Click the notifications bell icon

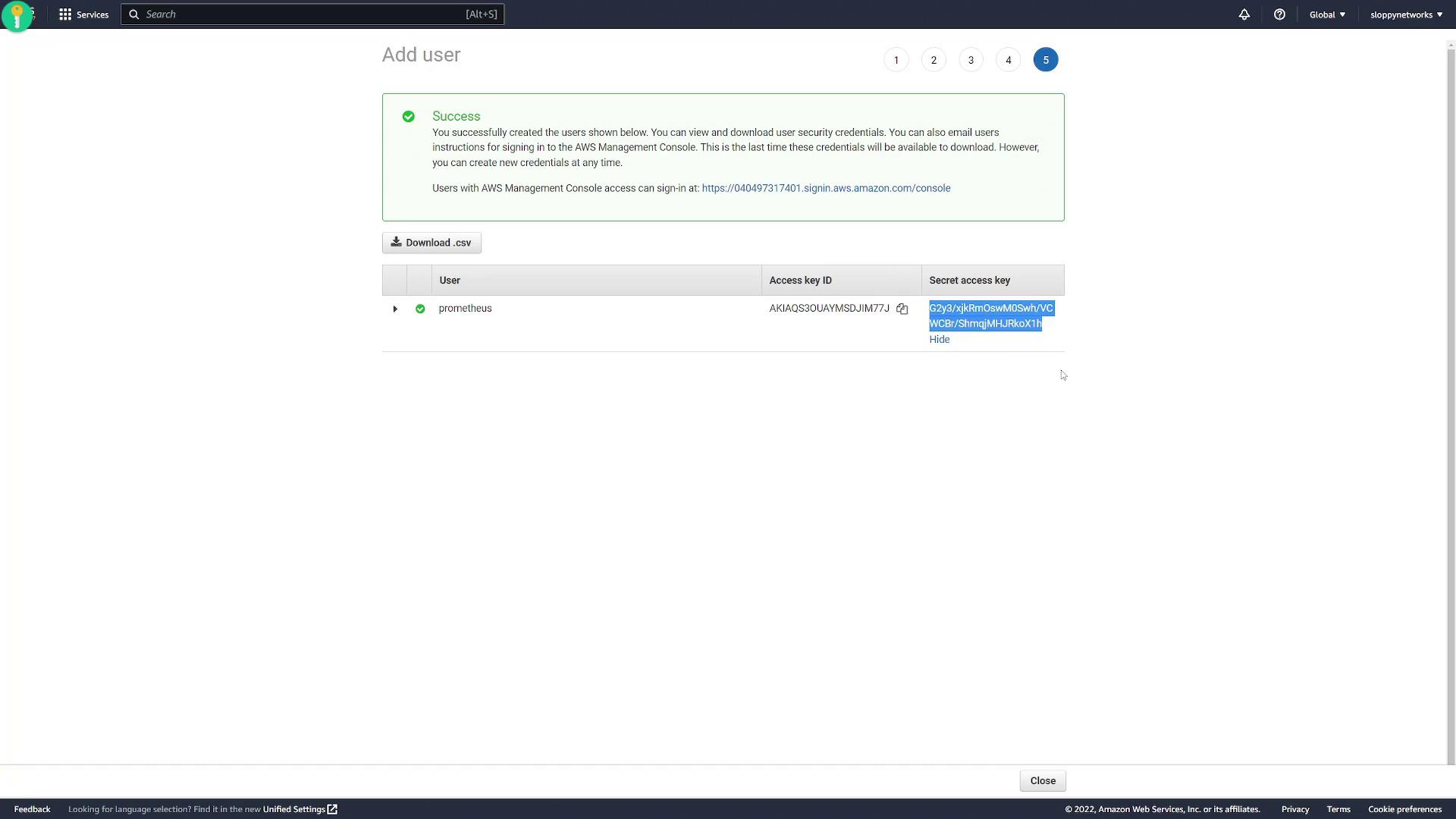pyautogui.click(x=1244, y=14)
